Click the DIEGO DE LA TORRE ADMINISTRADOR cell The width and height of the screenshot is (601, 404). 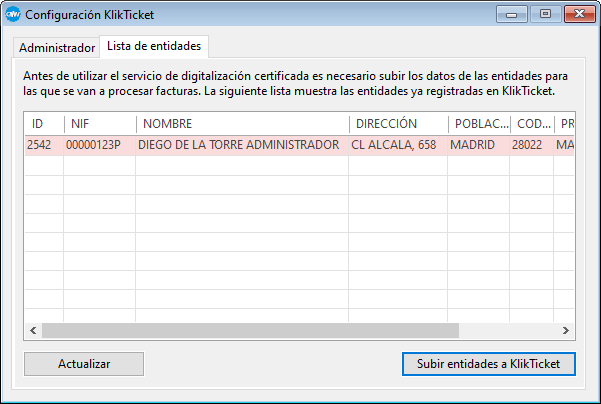(x=239, y=145)
